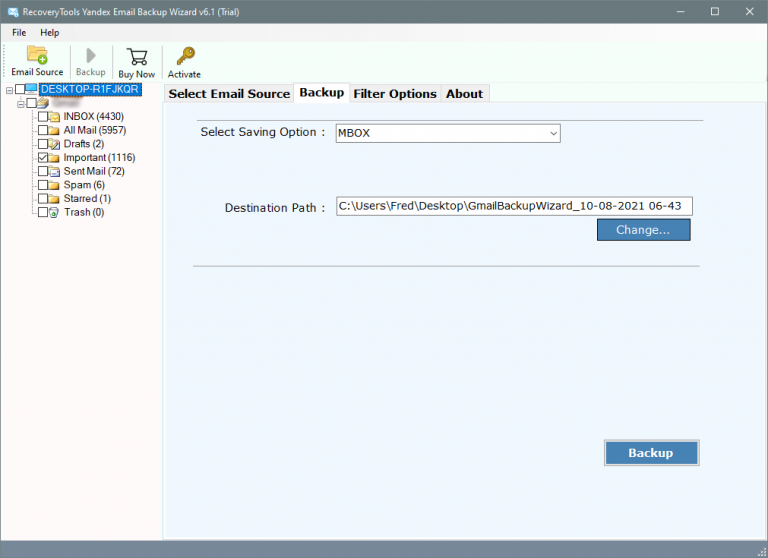Tick the Spam folder checkbox
This screenshot has height=558, width=768.
pos(42,185)
